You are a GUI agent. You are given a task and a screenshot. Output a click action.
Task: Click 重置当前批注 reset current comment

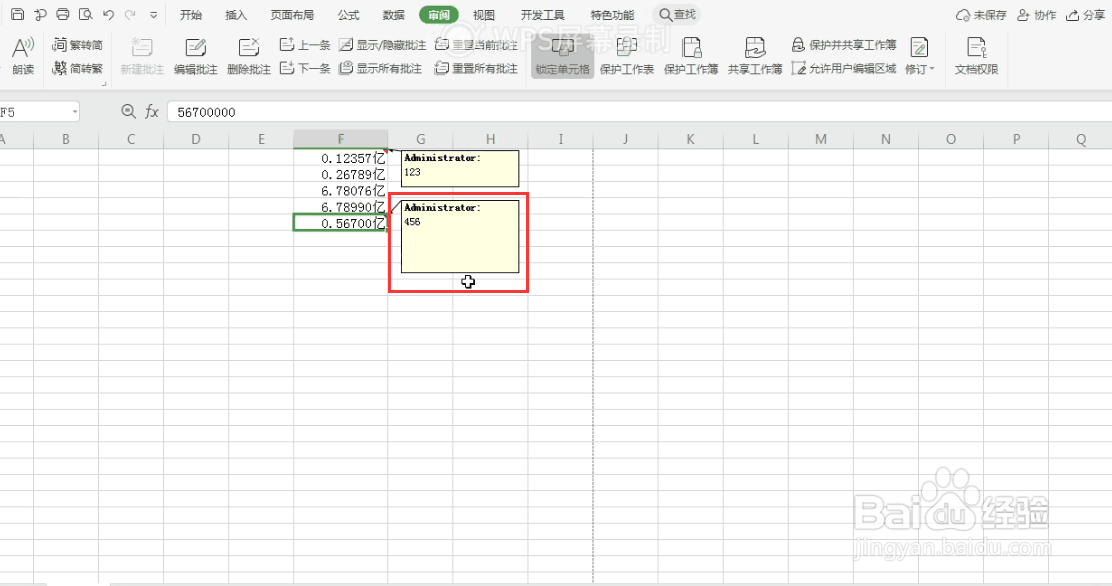(476, 45)
